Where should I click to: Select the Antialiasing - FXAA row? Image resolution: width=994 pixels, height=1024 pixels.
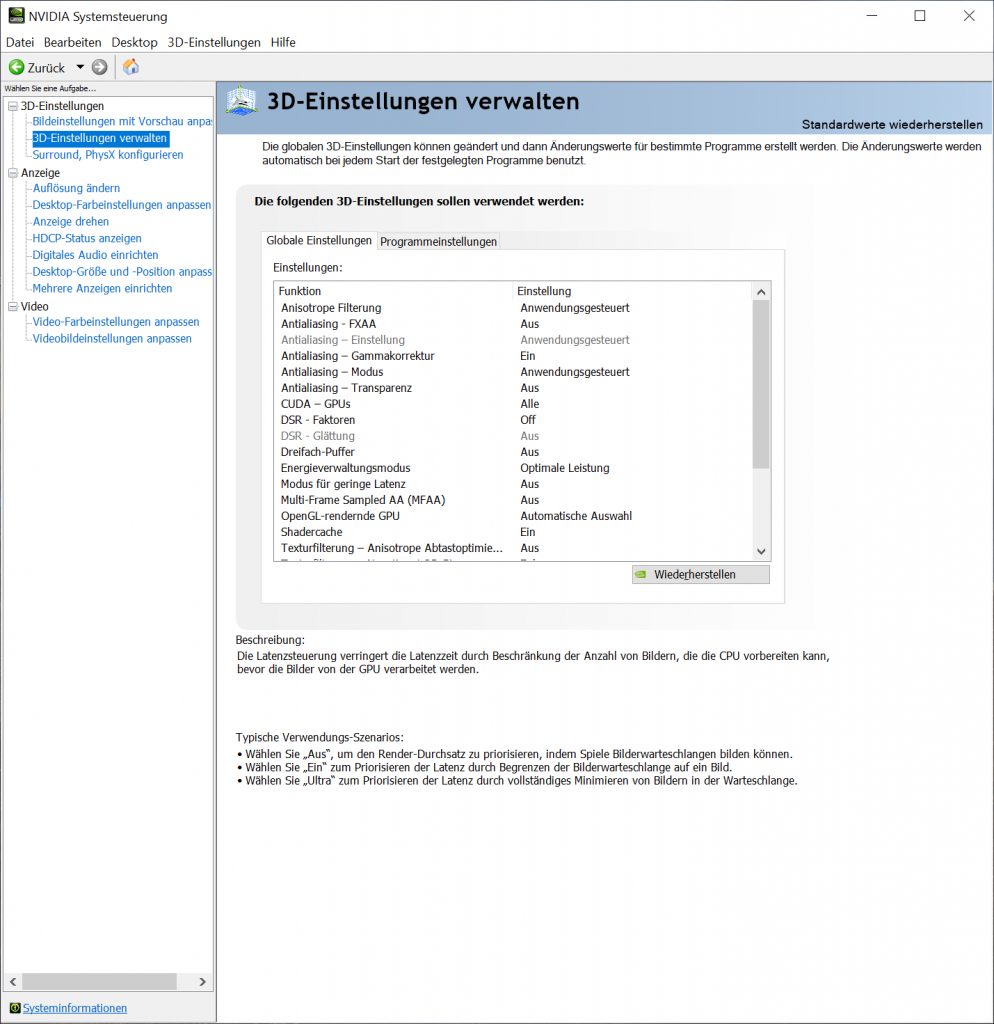pos(513,324)
